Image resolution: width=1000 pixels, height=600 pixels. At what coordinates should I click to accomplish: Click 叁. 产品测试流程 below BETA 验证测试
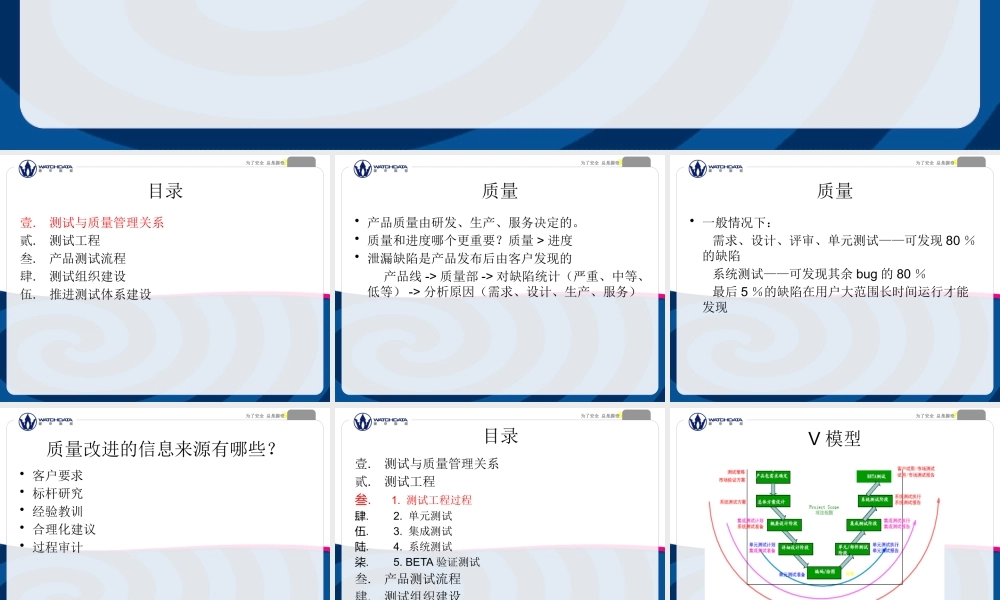pyautogui.click(x=408, y=578)
